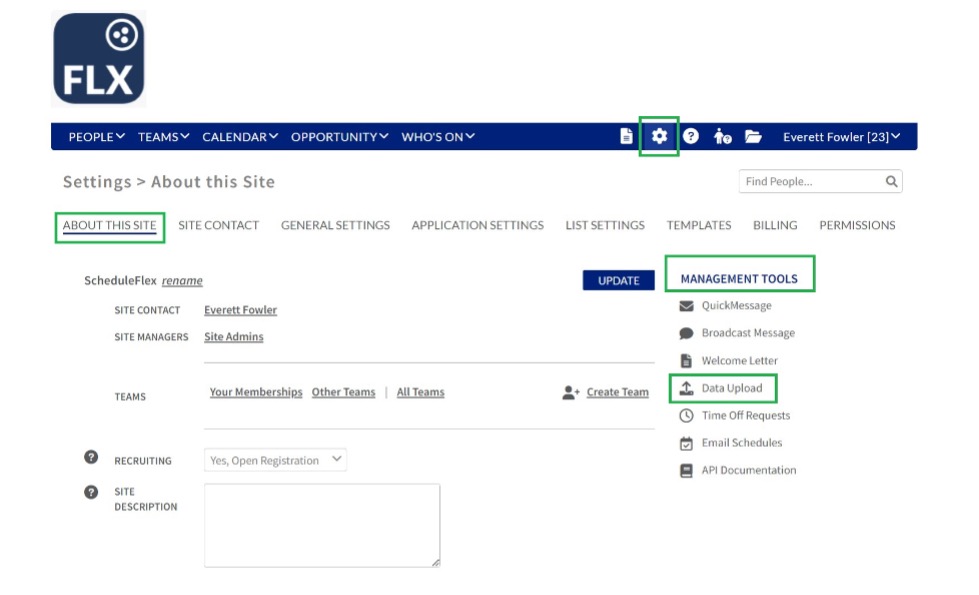This screenshot has height=595, width=979.
Task: Click the MANAGEMENT TOOLS heading
Action: point(739,279)
